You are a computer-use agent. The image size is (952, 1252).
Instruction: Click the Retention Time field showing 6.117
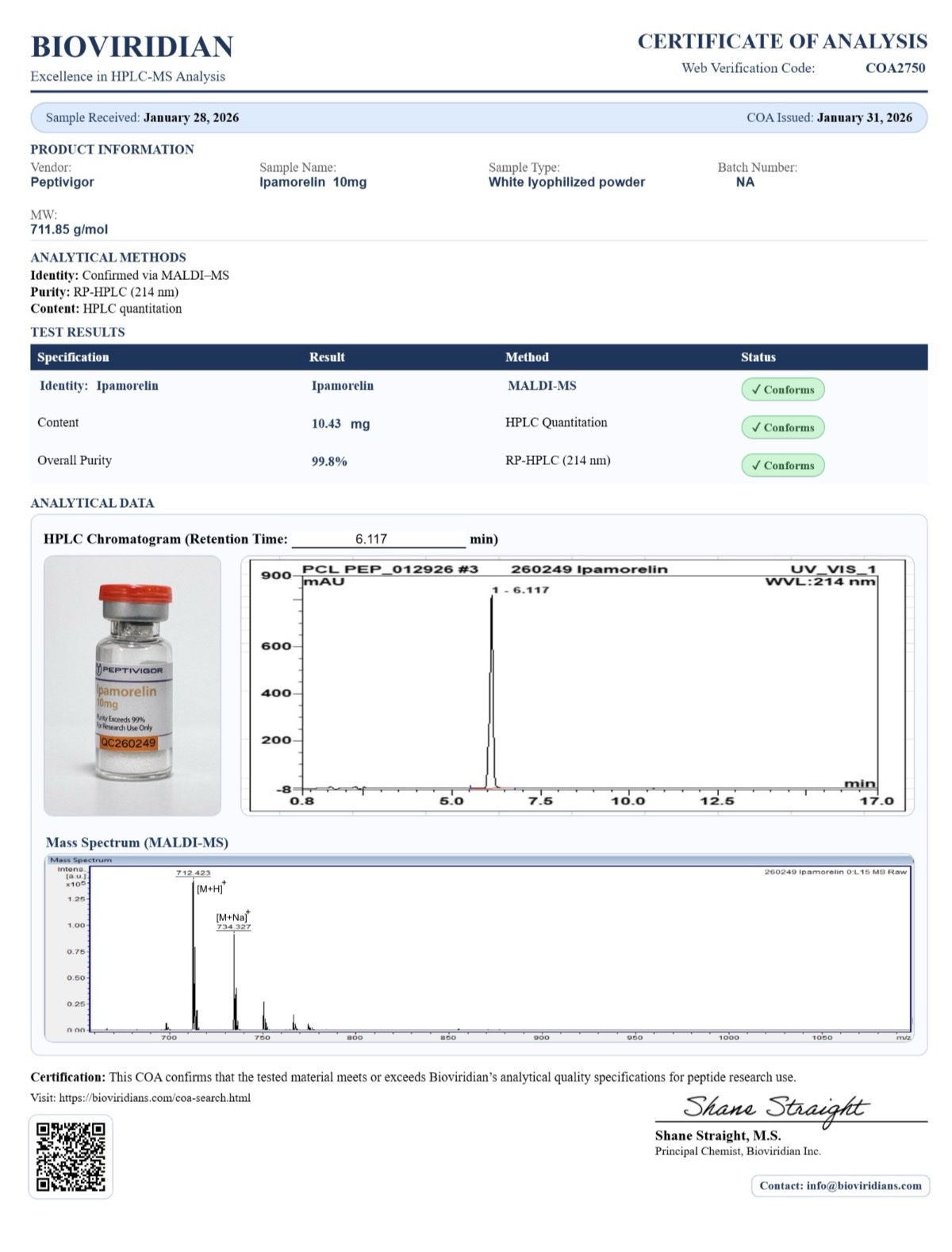click(x=378, y=540)
